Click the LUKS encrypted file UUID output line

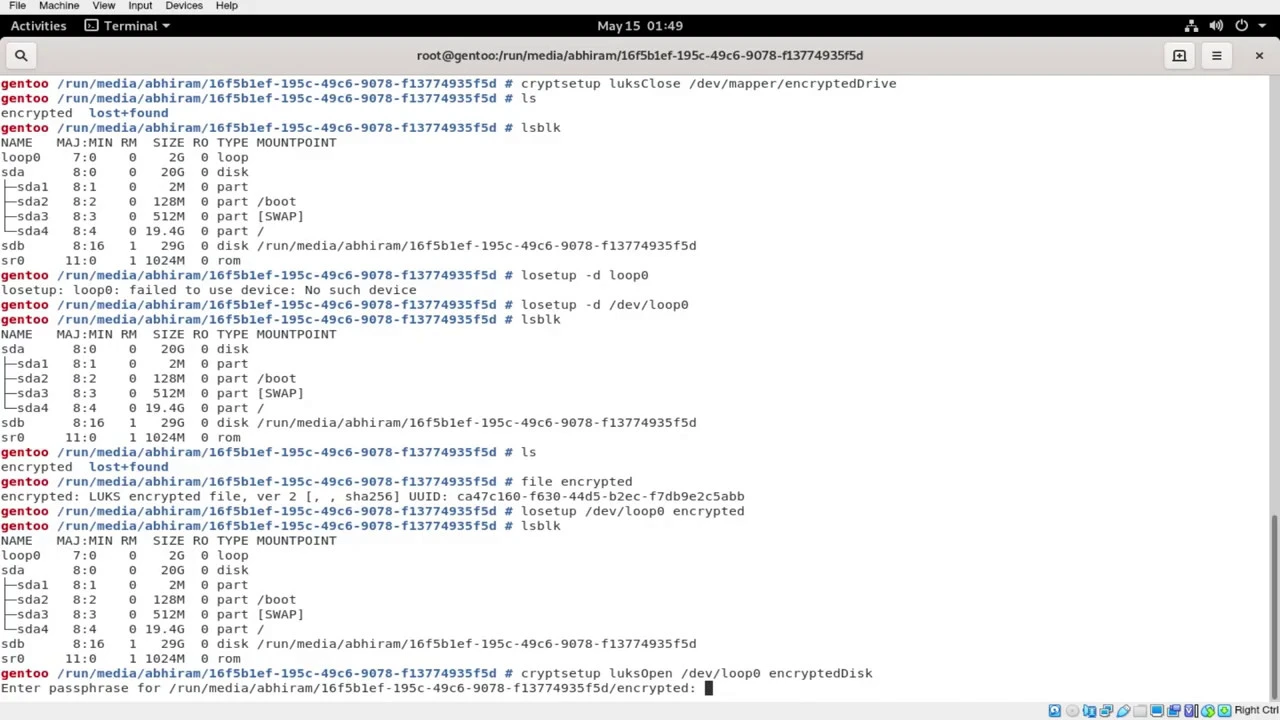click(372, 496)
